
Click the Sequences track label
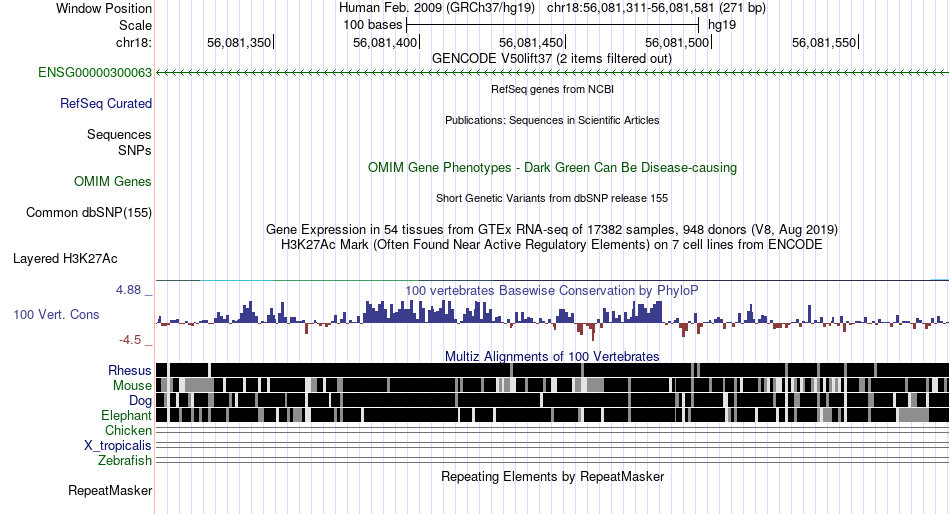click(119, 135)
